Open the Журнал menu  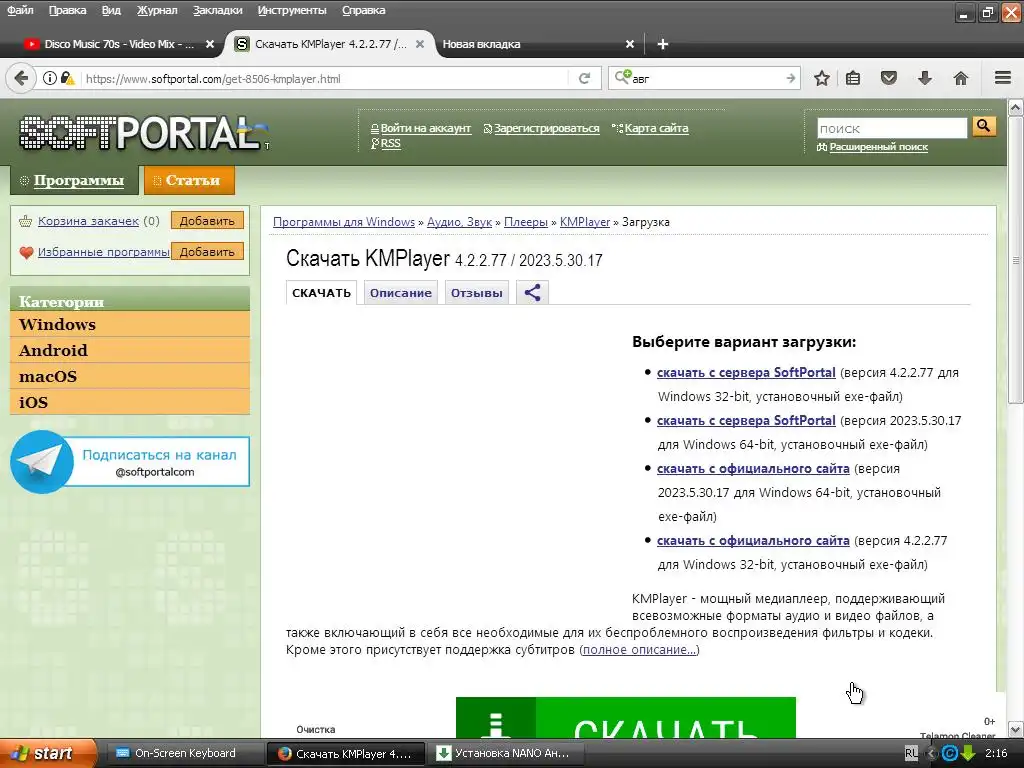coord(157,10)
